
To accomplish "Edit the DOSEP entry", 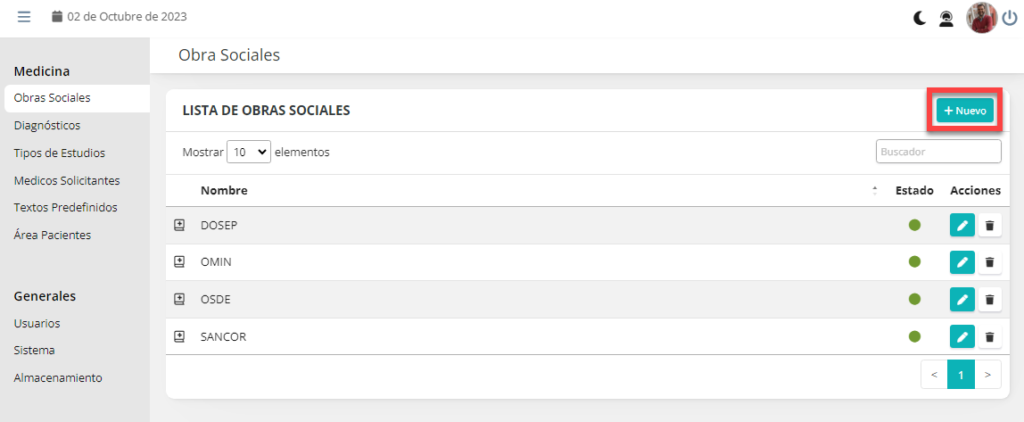I will pyautogui.click(x=962, y=225).
